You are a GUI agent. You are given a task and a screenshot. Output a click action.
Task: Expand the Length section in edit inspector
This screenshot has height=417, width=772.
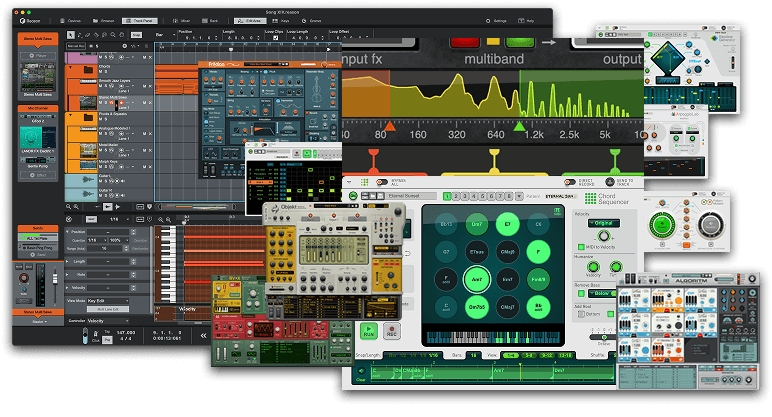pos(67,261)
